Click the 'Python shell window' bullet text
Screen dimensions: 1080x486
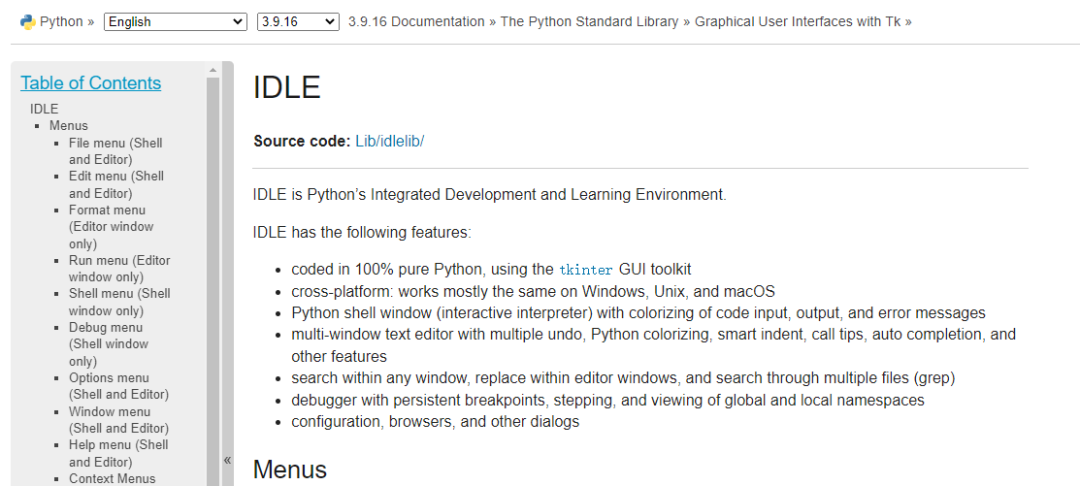pos(638,313)
